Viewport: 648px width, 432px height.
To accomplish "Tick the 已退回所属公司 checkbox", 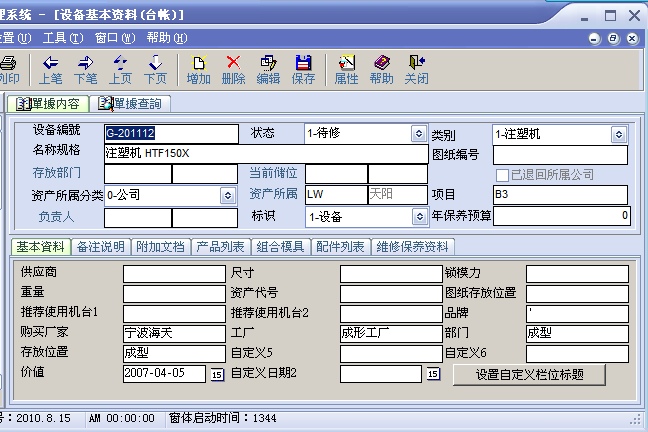I will coord(503,175).
